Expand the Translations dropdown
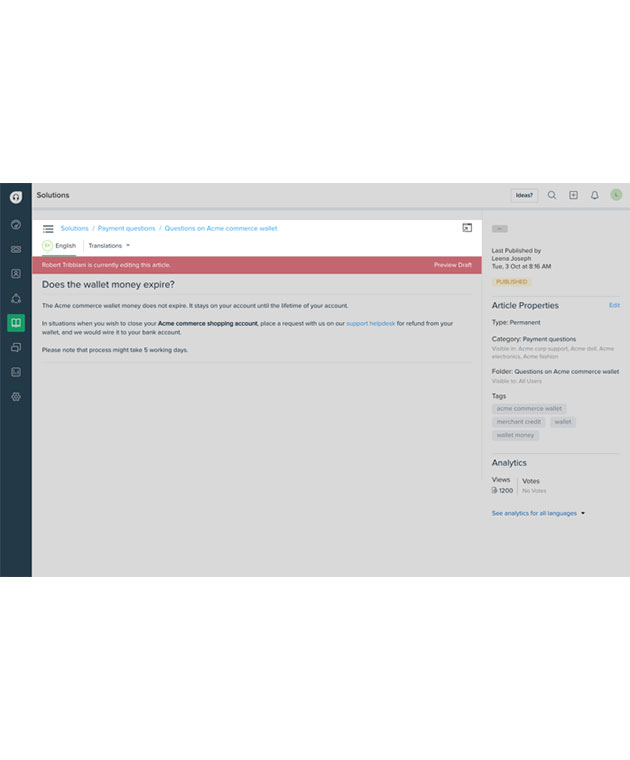Screen dimensions: 630x760 tap(109, 246)
